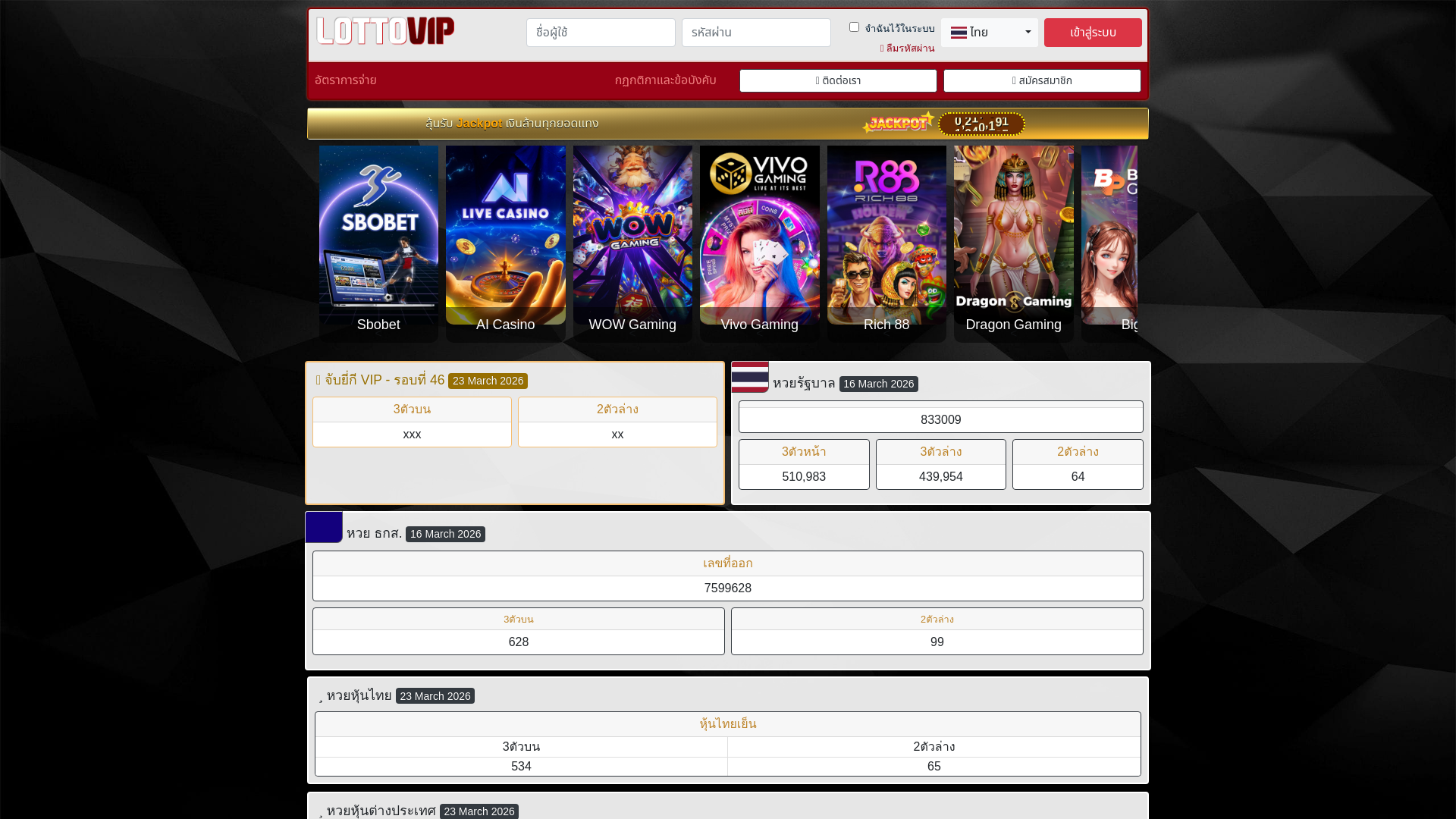Click the BAAC bottom two value 99
The width and height of the screenshot is (1456, 819).
pyautogui.click(x=937, y=642)
